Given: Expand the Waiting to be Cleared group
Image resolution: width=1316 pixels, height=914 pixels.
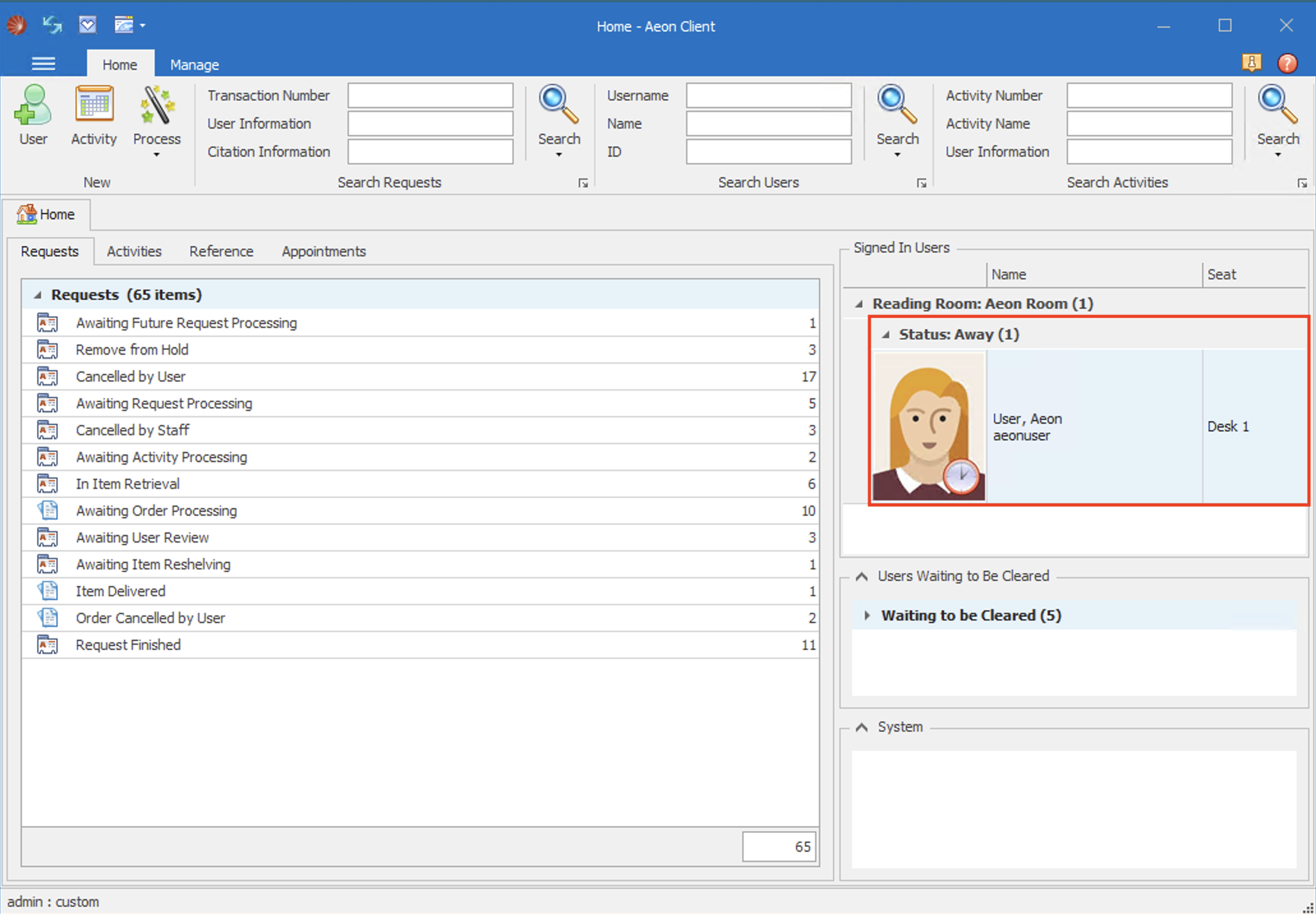Looking at the screenshot, I should tap(867, 616).
